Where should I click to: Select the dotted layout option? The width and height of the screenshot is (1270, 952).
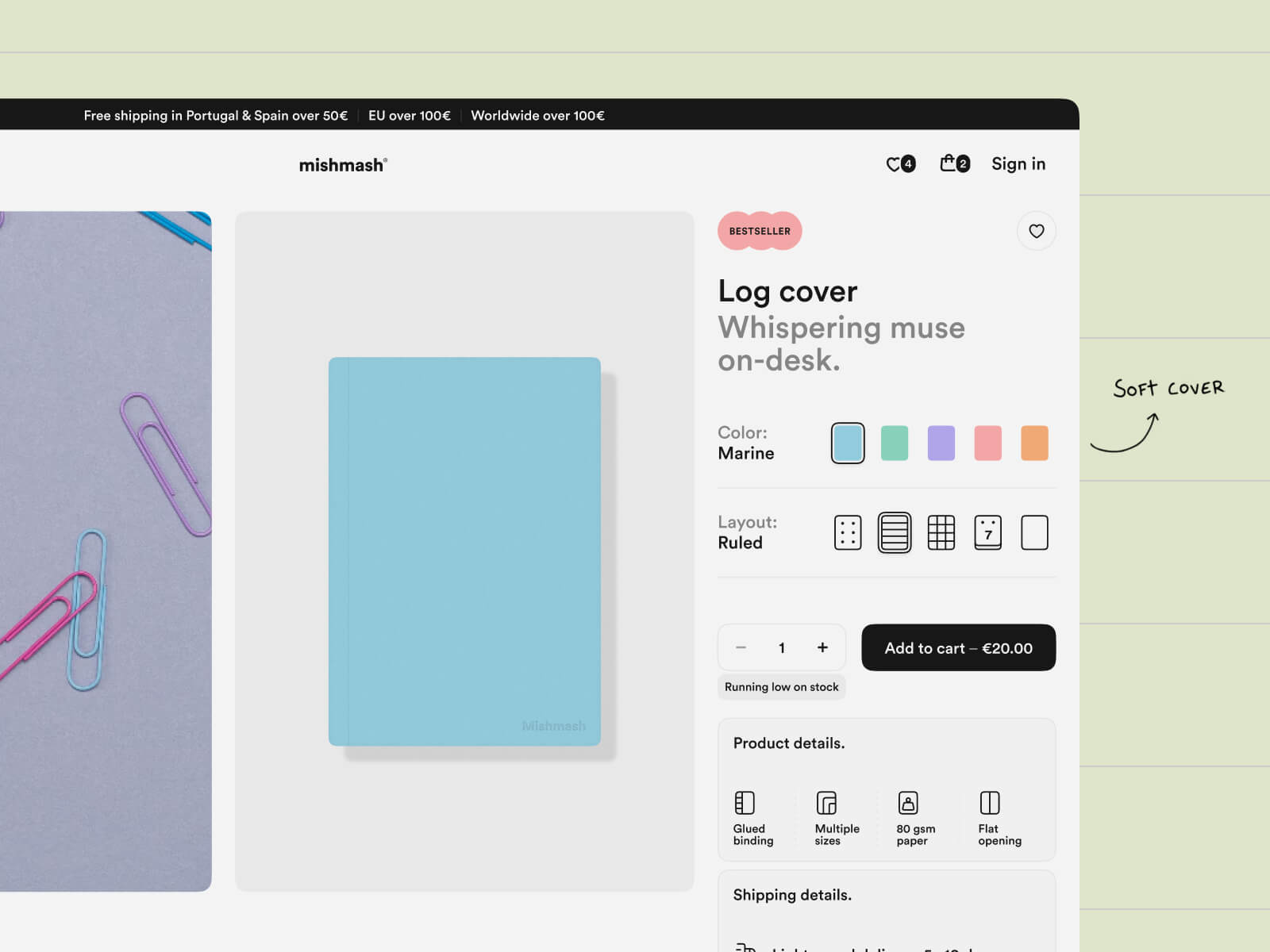(x=847, y=532)
